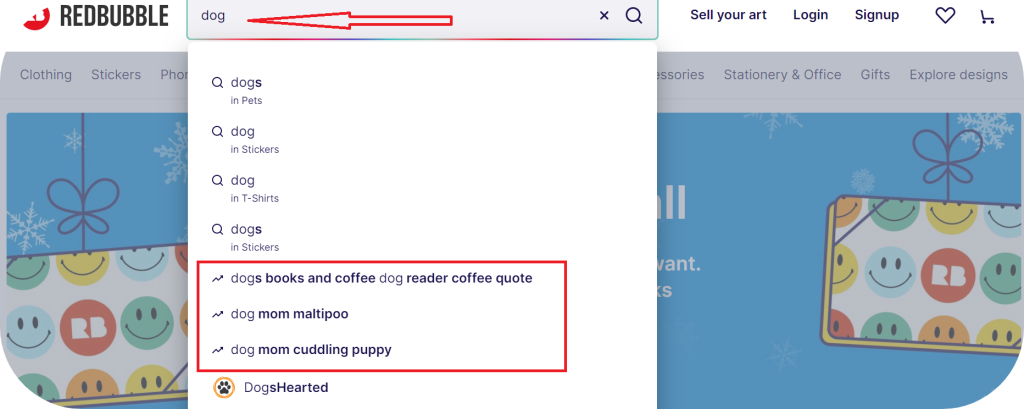Viewport: 1024px width, 409px height.
Task: Select suggestion 'dogs in Stickers'
Action: (422, 237)
